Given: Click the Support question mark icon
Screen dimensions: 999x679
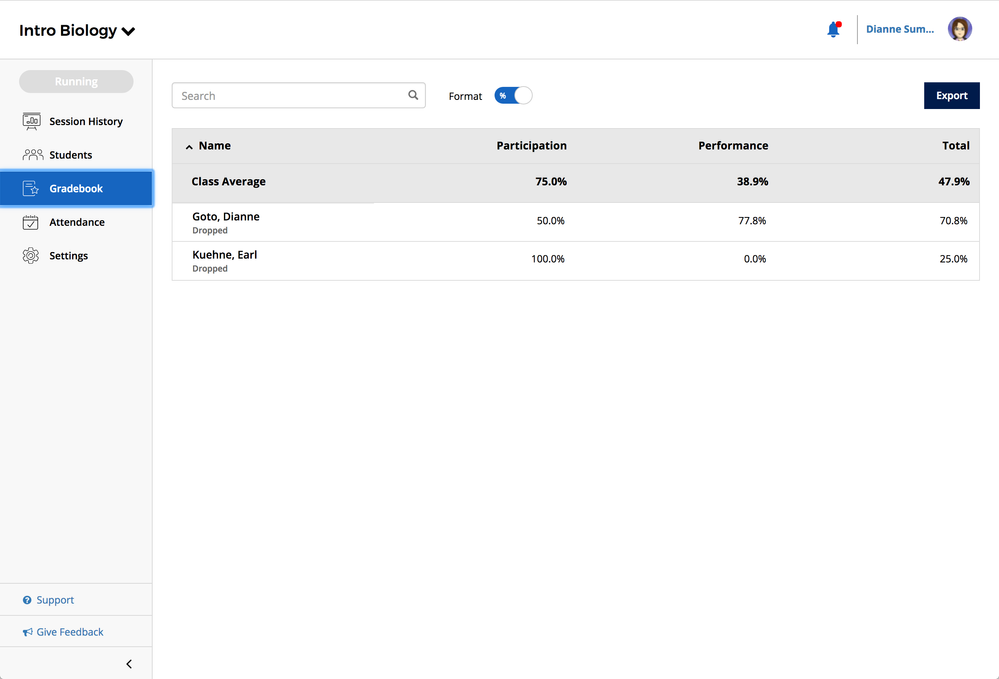Looking at the screenshot, I should point(27,600).
